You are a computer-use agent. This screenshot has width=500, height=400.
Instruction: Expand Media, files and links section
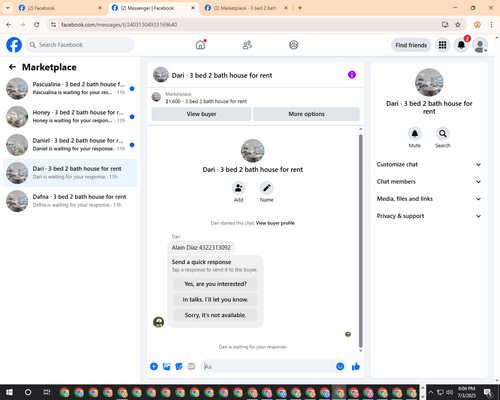pyautogui.click(x=429, y=199)
